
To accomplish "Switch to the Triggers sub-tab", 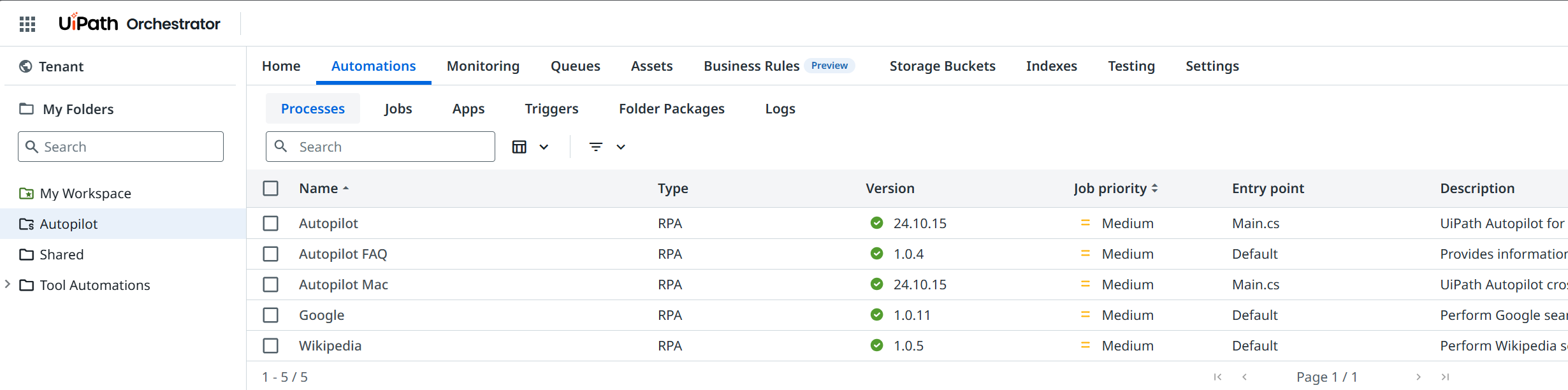I will (x=552, y=108).
